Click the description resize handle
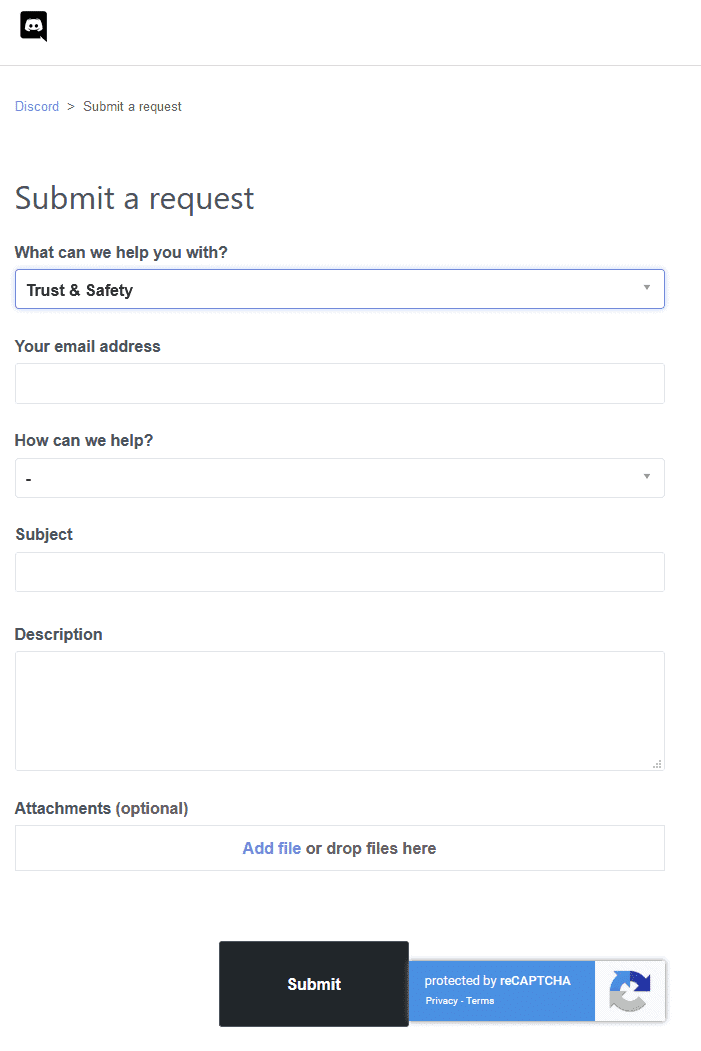 click(x=658, y=764)
